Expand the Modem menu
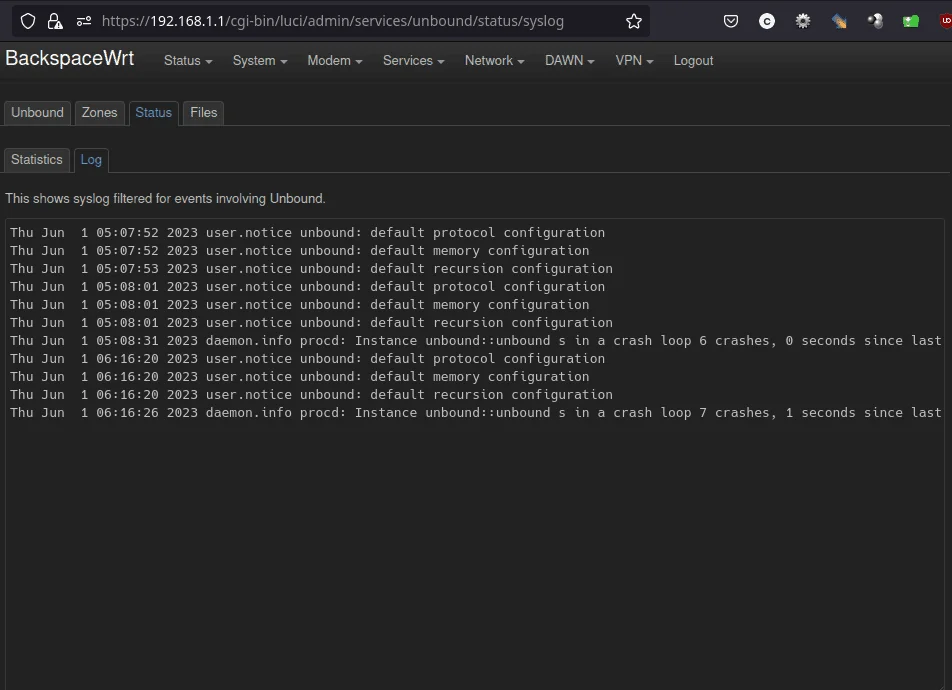Image resolution: width=952 pixels, height=690 pixels. click(x=335, y=61)
